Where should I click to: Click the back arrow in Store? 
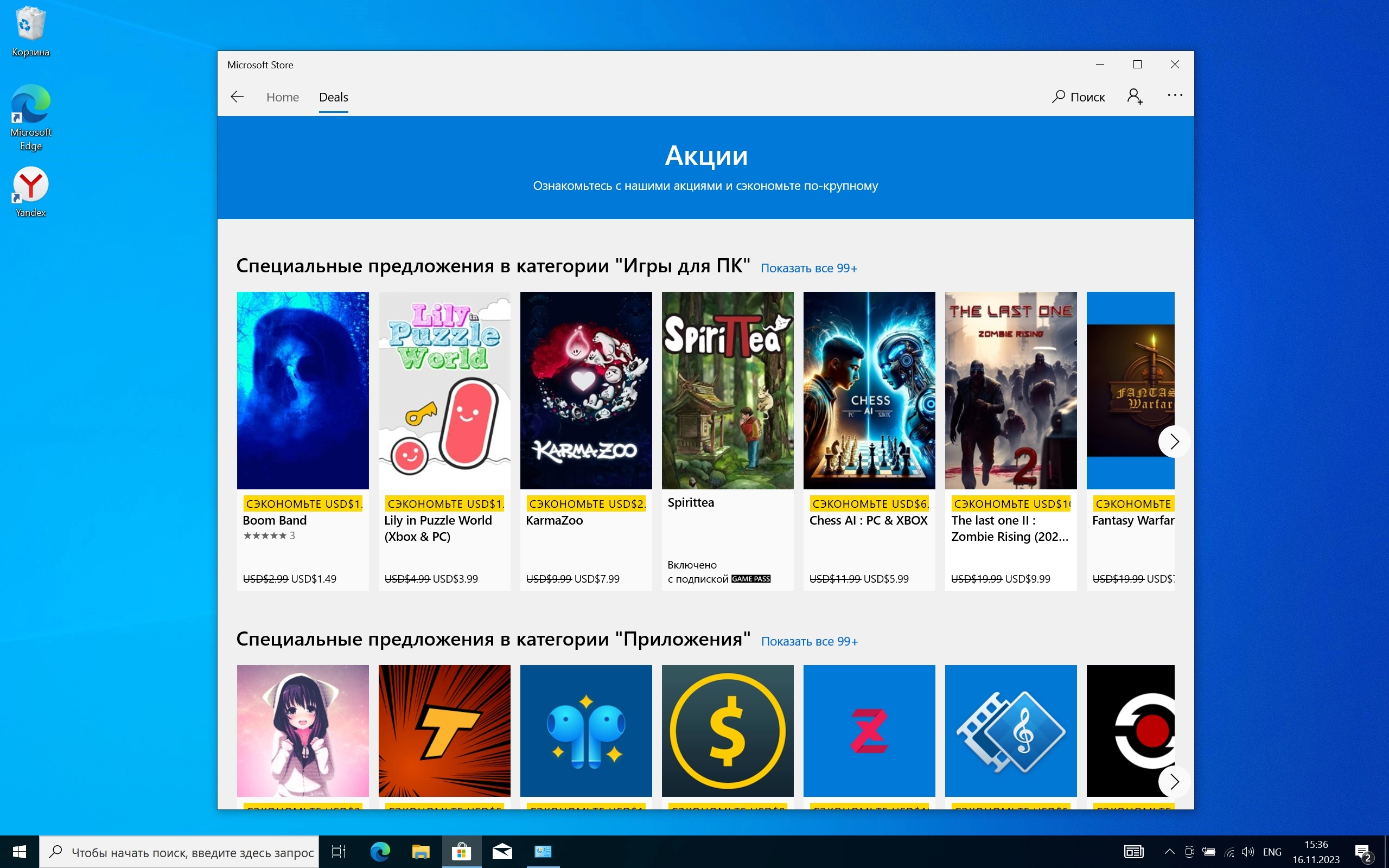point(237,97)
